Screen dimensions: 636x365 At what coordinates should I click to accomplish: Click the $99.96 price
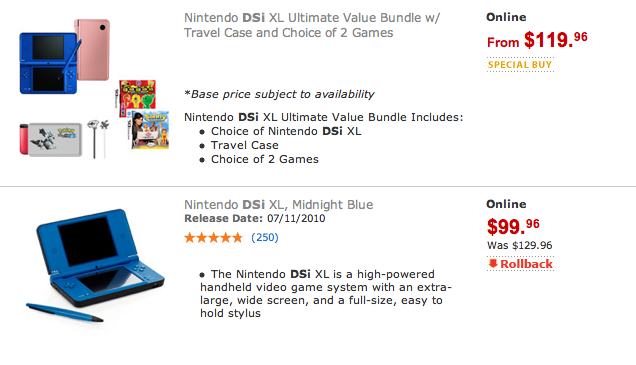pos(513,227)
